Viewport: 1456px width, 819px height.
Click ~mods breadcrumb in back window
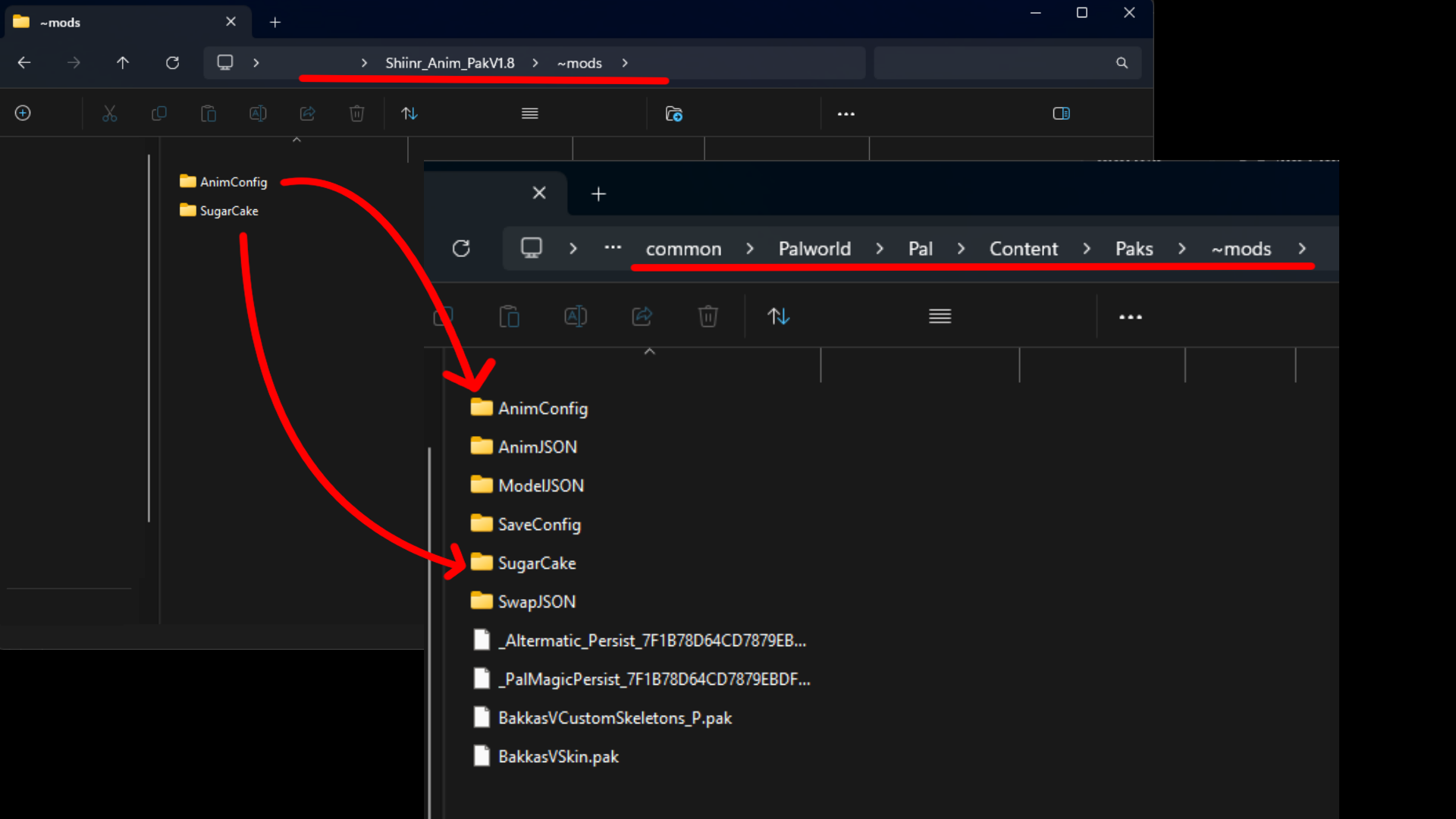coord(579,63)
